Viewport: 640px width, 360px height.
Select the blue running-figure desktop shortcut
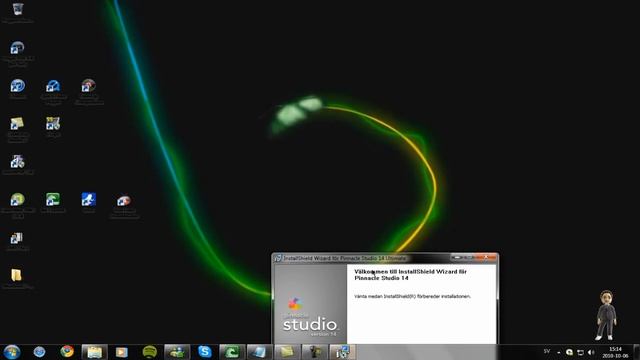[88, 200]
